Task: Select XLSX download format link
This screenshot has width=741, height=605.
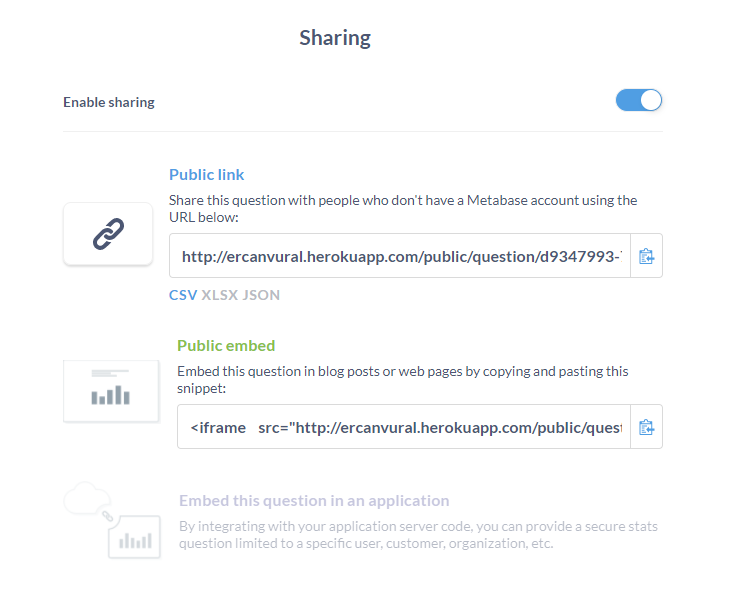Action: tap(220, 295)
